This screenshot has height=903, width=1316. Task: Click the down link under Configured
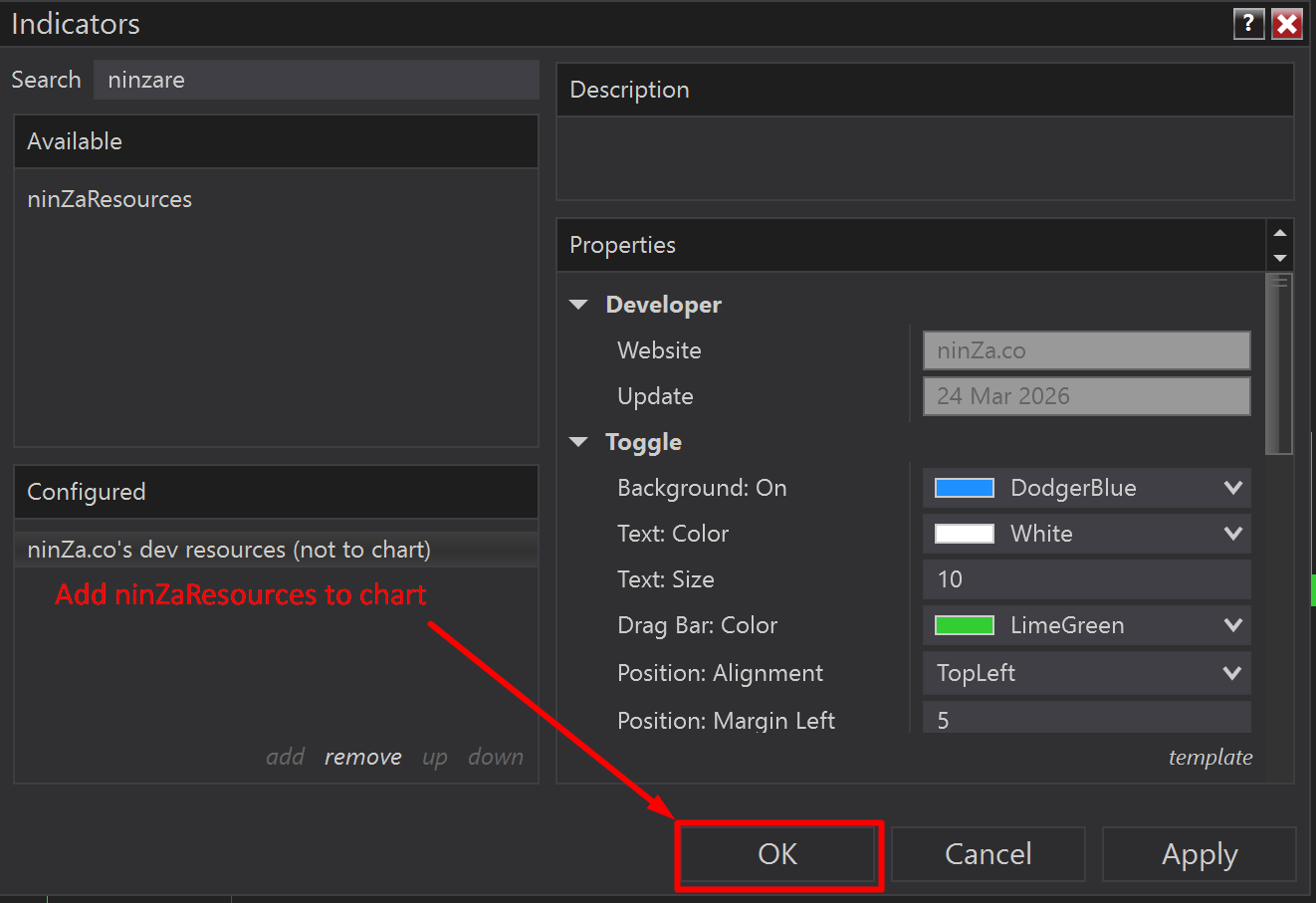[496, 757]
